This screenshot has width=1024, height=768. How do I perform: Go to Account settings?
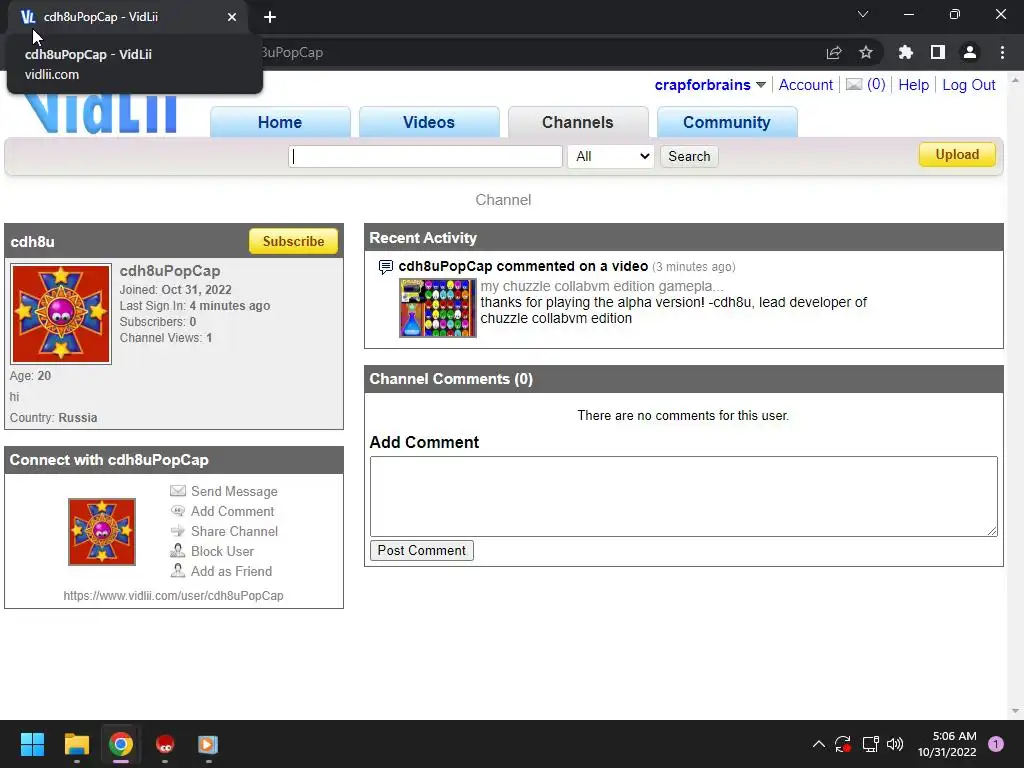[805, 85]
